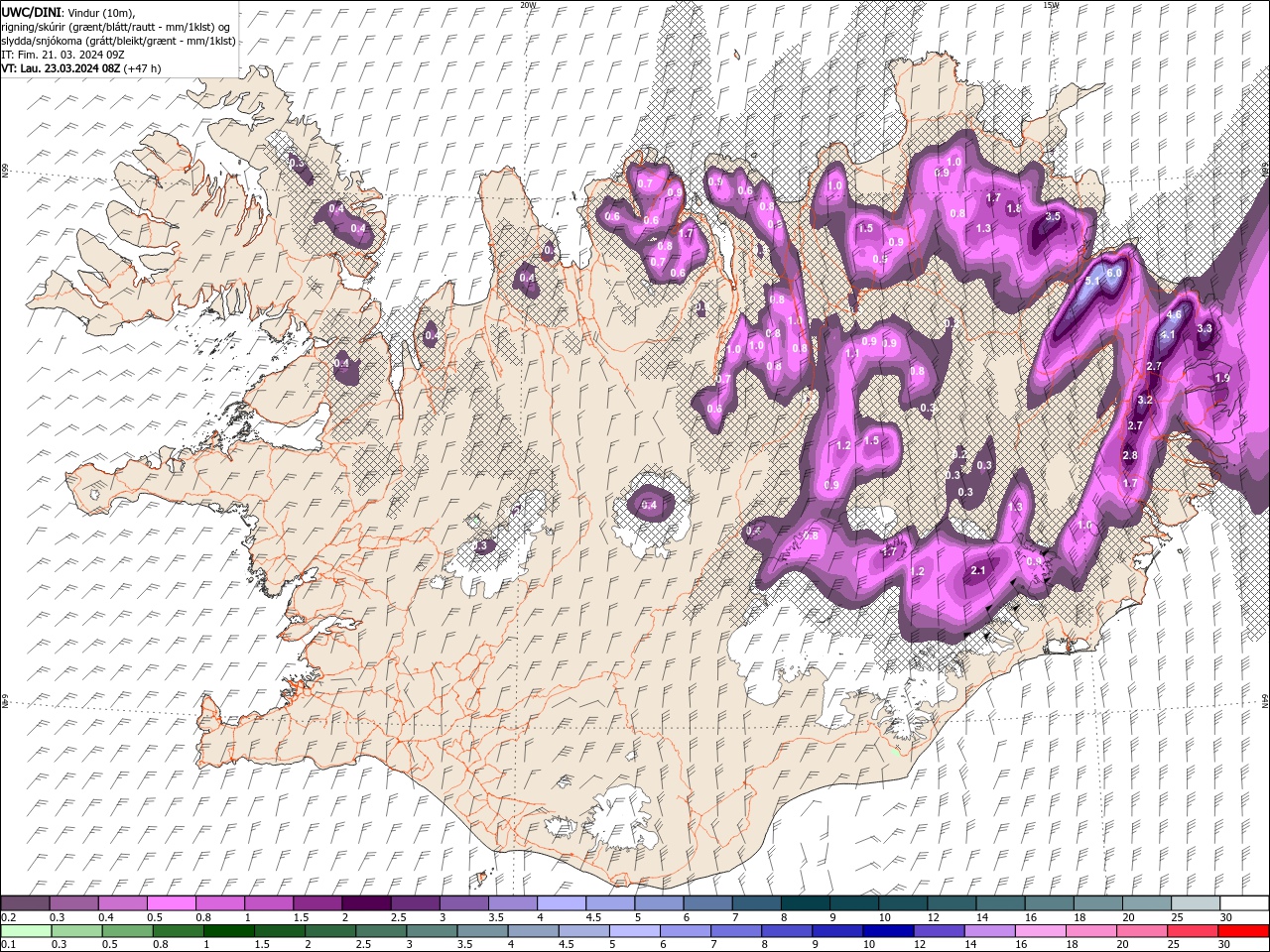Click the mauve 0.2 swatch in upper legend row
Image resolution: width=1270 pixels, height=952 pixels.
tap(25, 903)
